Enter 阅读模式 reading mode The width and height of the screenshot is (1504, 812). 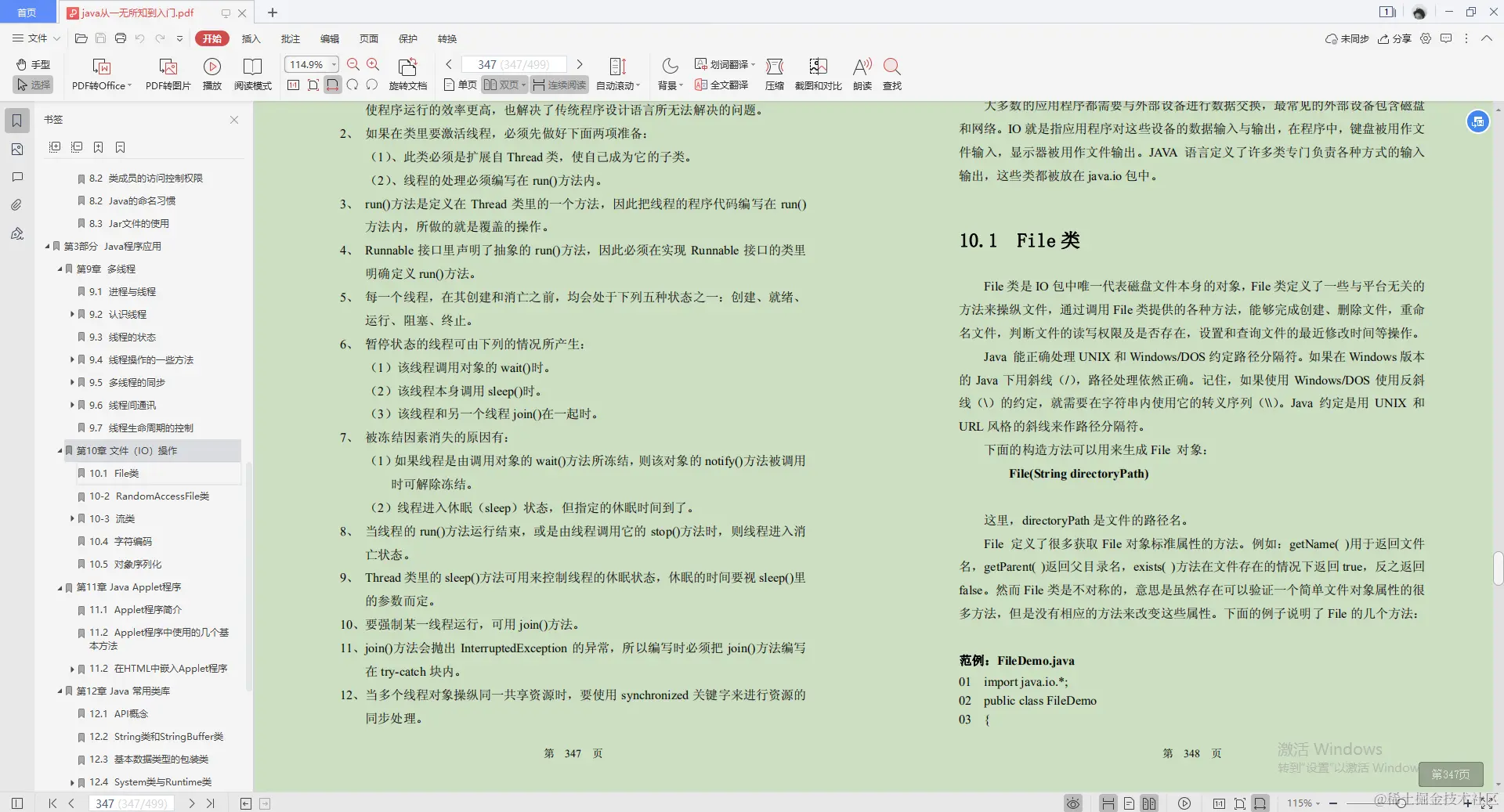point(252,73)
